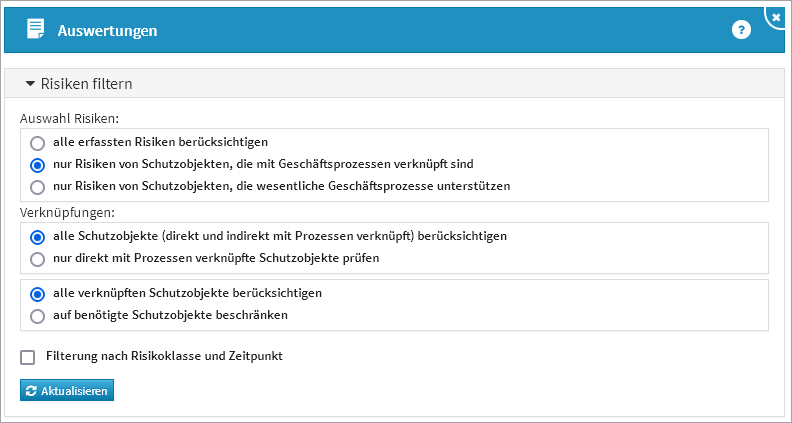Select 'alle verknüpften Schutzobjekte berücksichtigen' radio
The image size is (792, 423).
point(38,294)
